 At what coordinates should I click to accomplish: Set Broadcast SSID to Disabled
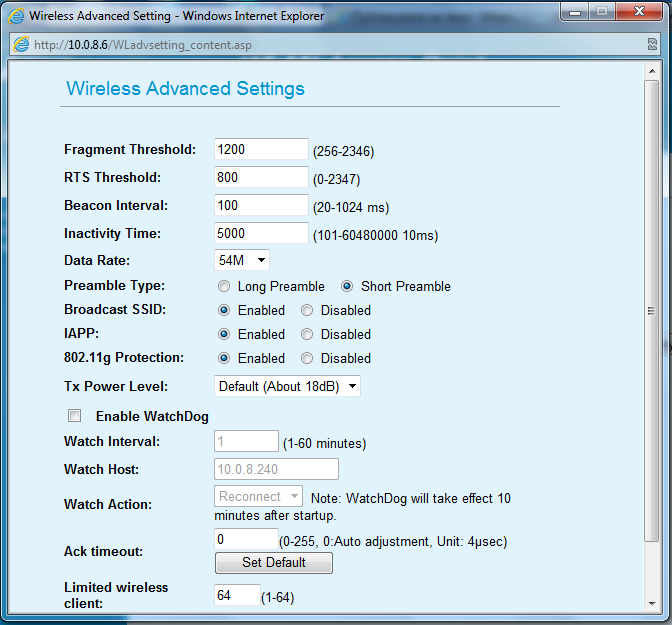click(307, 310)
